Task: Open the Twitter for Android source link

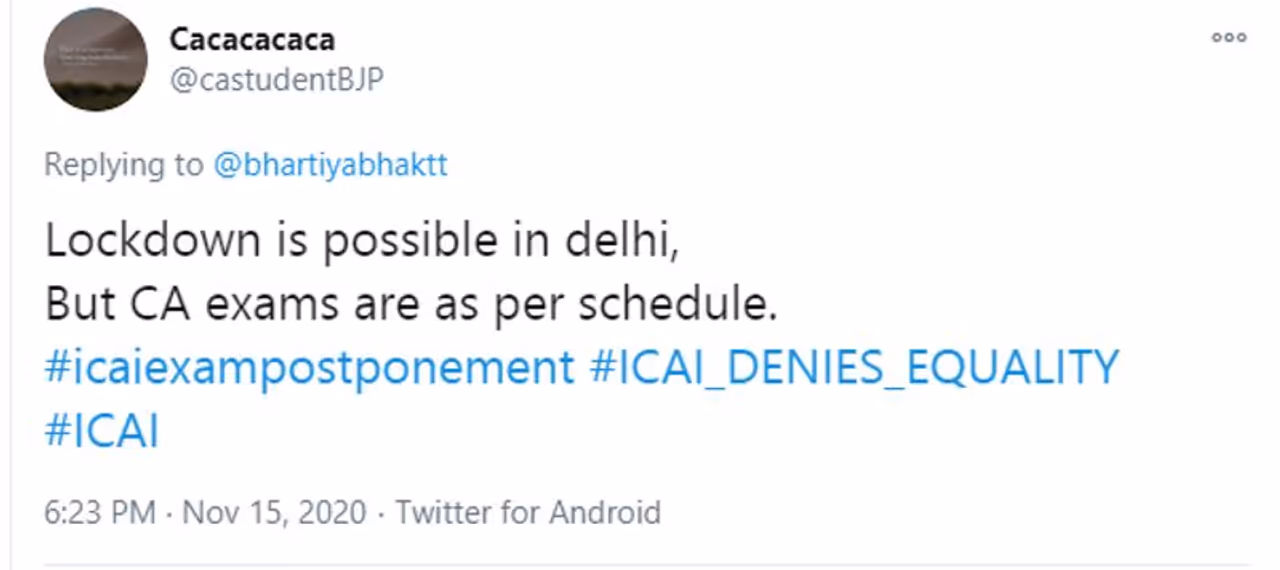Action: [x=528, y=513]
